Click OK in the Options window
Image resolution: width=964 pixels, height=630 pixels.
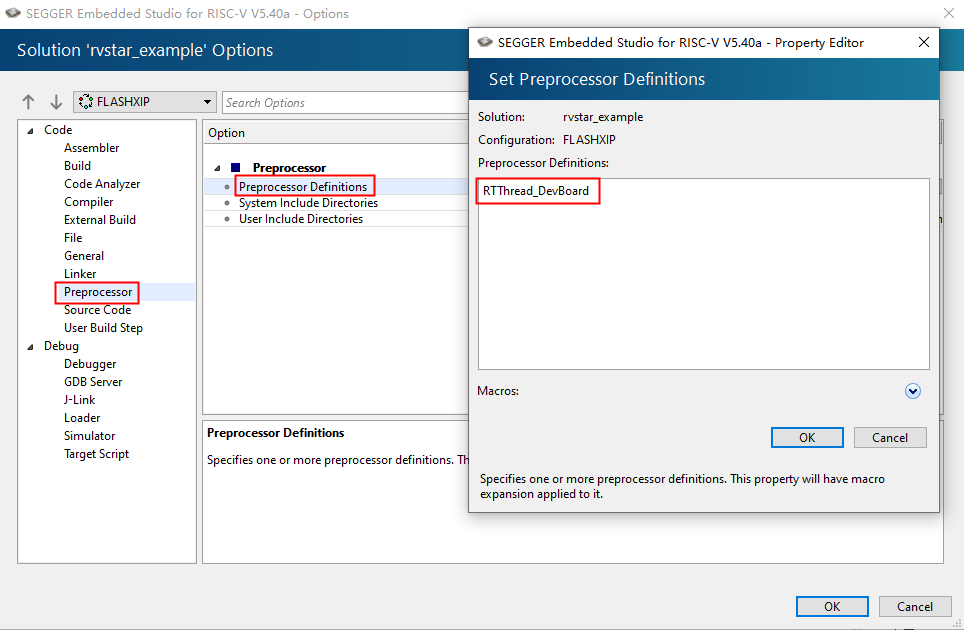coord(832,607)
